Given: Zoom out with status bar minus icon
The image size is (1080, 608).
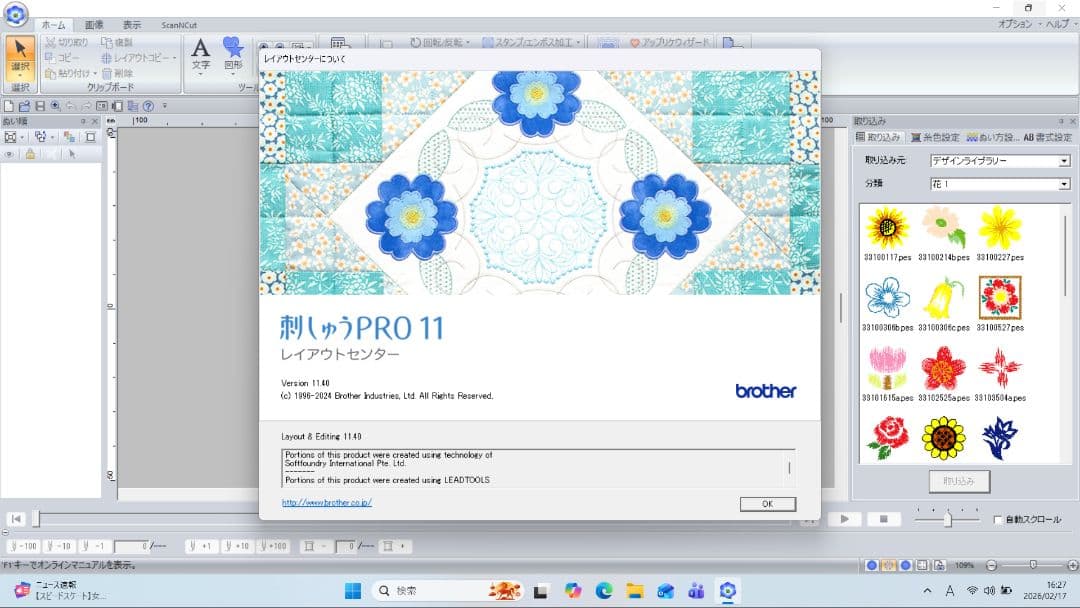Looking at the screenshot, I should 991,565.
